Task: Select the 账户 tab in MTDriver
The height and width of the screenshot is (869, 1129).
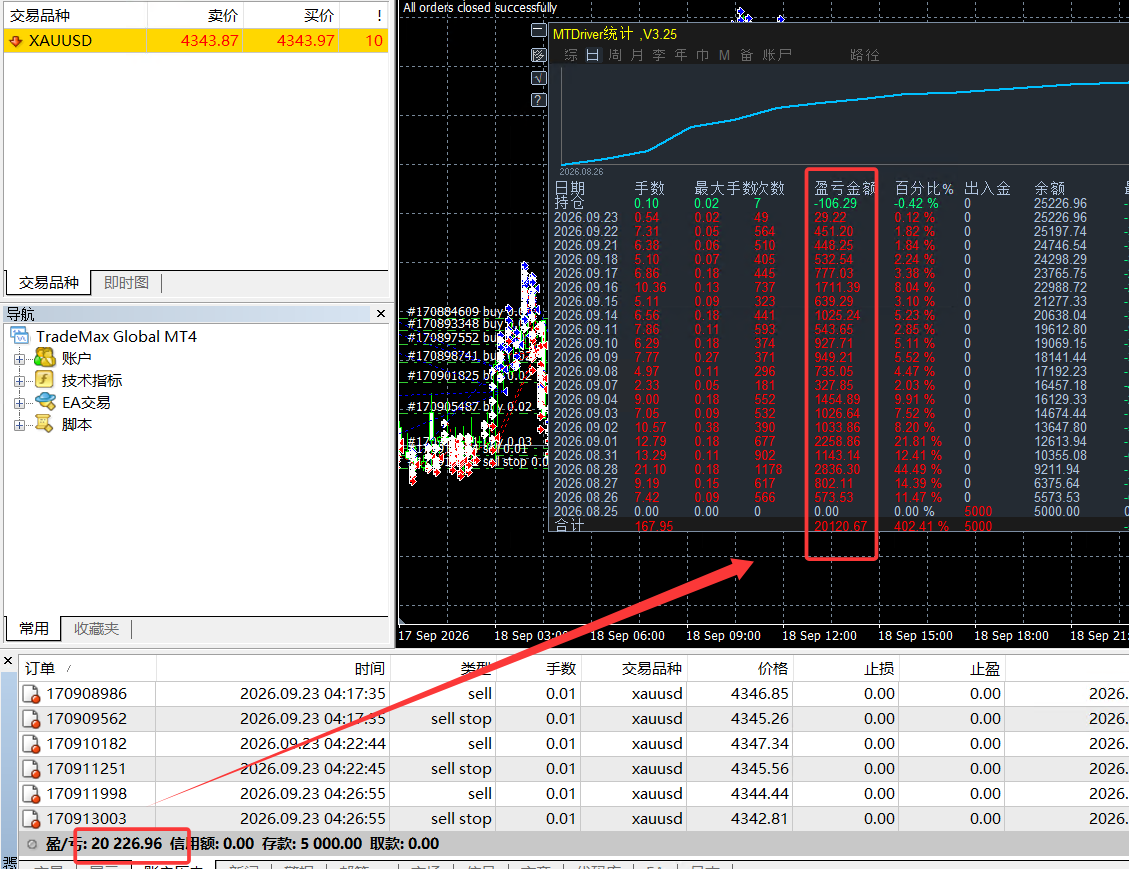Action: pyautogui.click(x=777, y=55)
